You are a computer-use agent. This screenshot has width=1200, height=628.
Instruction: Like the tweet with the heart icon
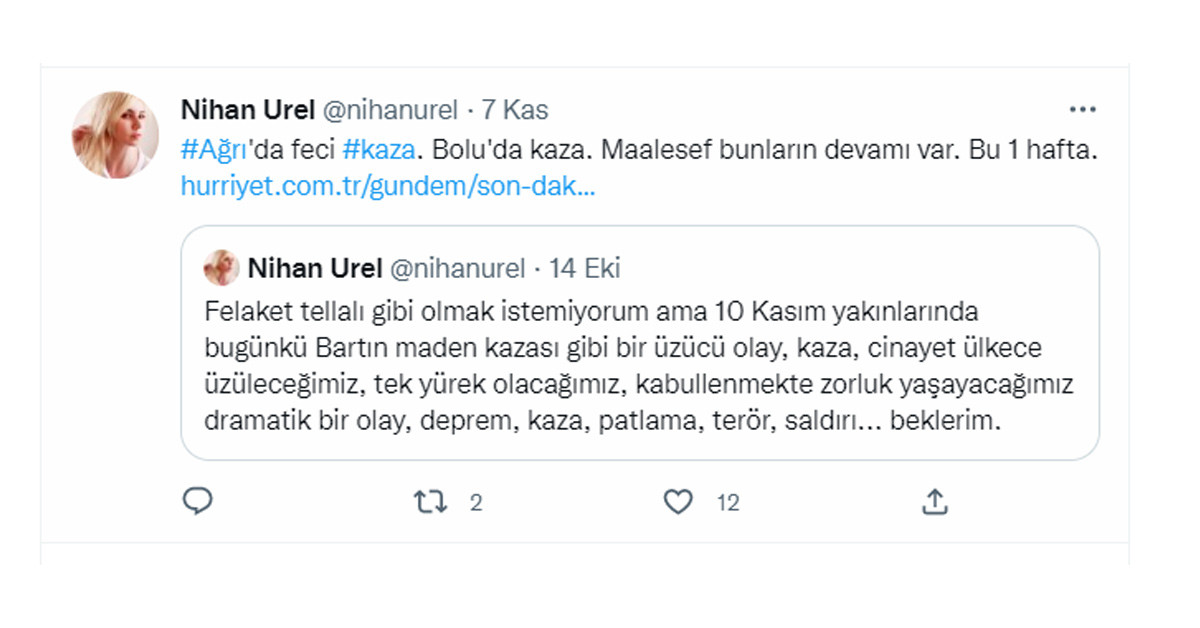[678, 502]
